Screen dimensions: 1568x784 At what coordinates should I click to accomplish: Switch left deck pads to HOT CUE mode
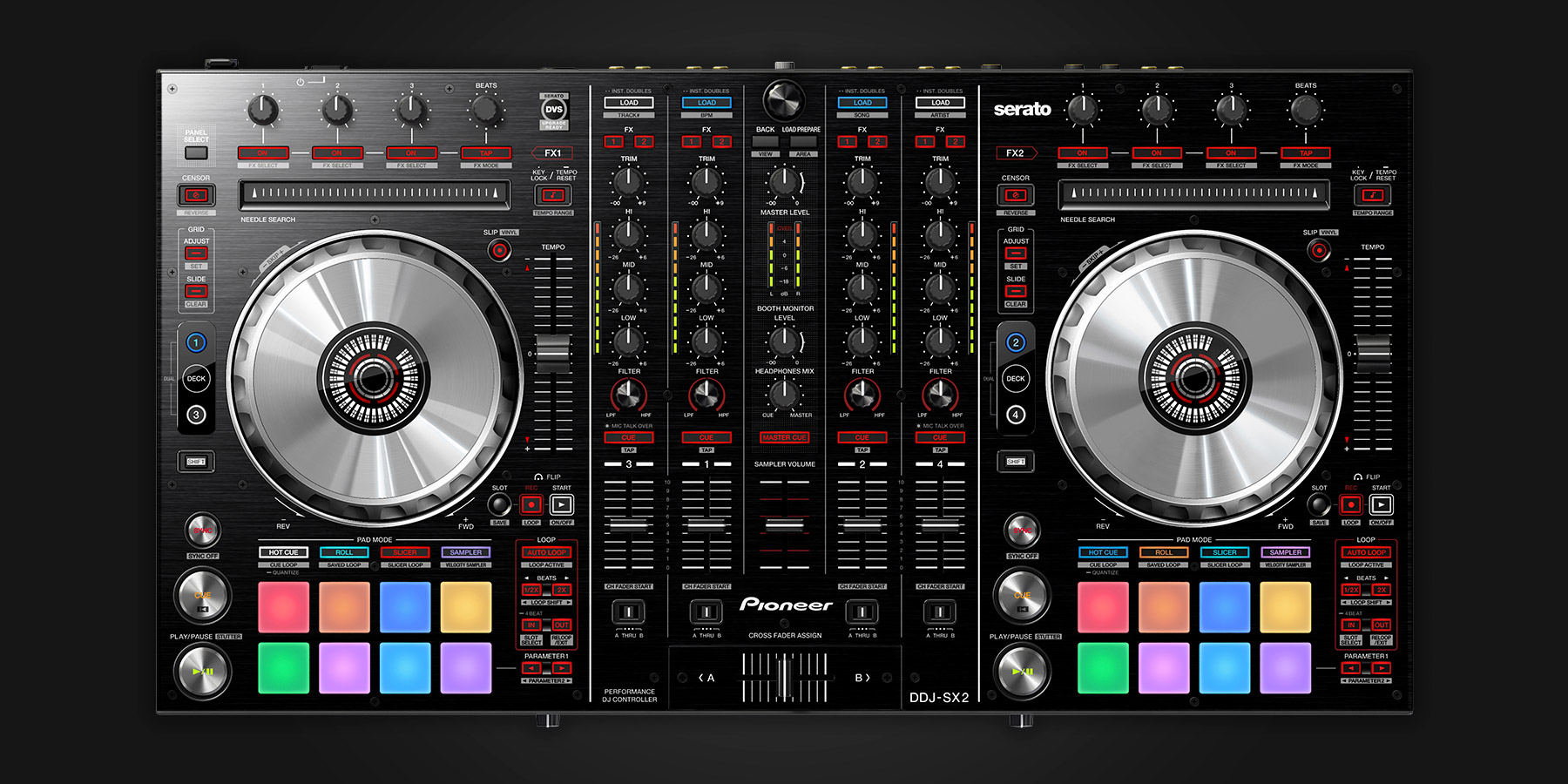pyautogui.click(x=283, y=552)
